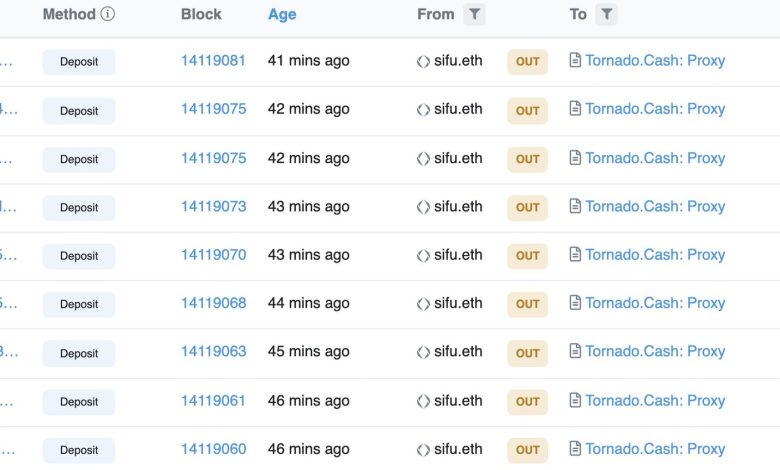Click contract file icon in block 14119068 row

coord(575,303)
